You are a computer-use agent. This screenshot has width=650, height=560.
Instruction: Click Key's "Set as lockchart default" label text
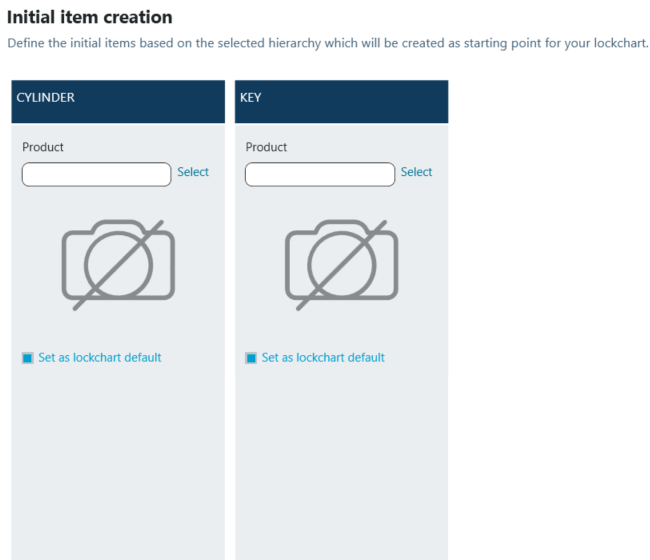click(x=323, y=358)
